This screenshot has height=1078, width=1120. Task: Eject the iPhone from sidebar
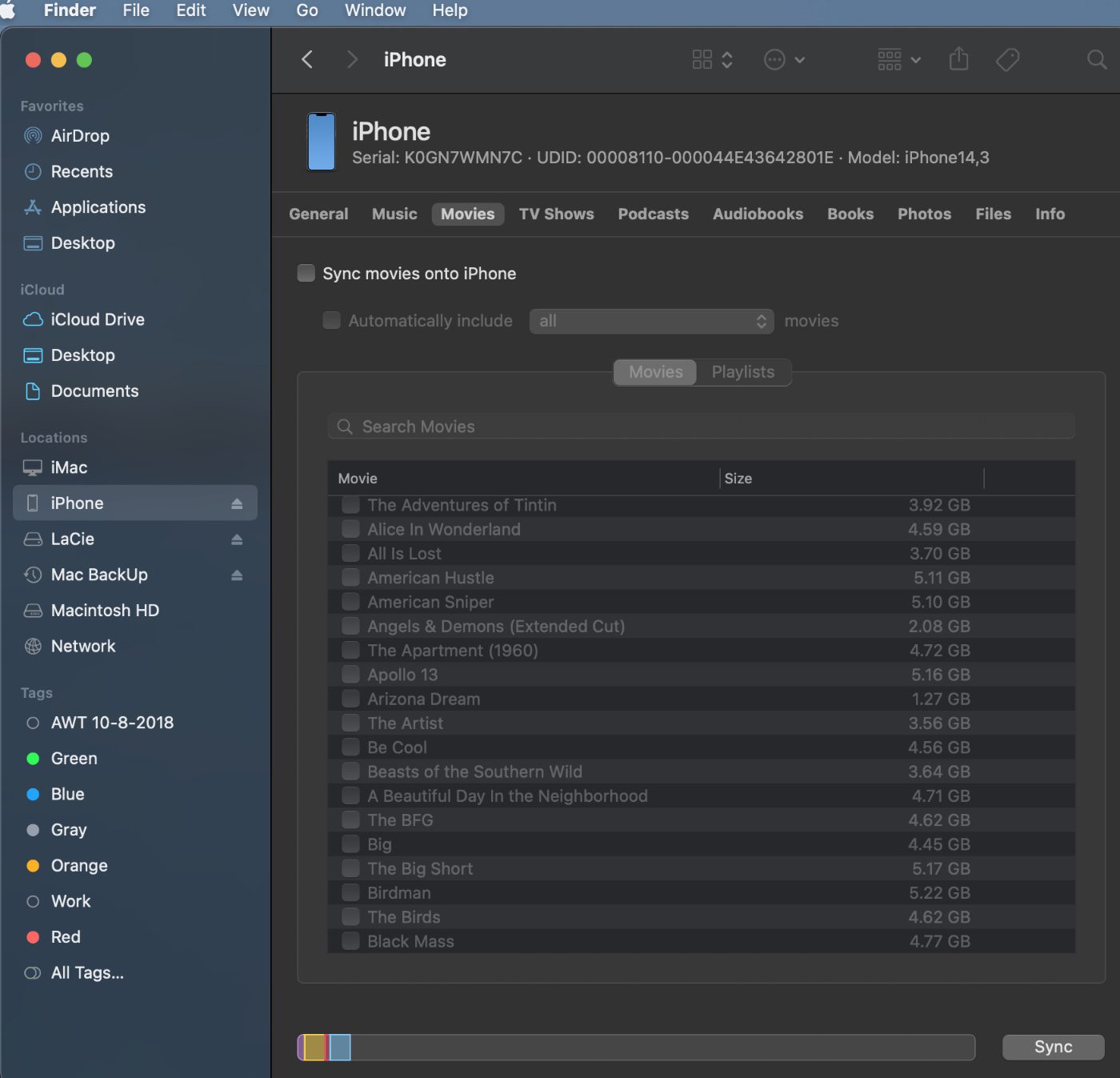pos(237,503)
